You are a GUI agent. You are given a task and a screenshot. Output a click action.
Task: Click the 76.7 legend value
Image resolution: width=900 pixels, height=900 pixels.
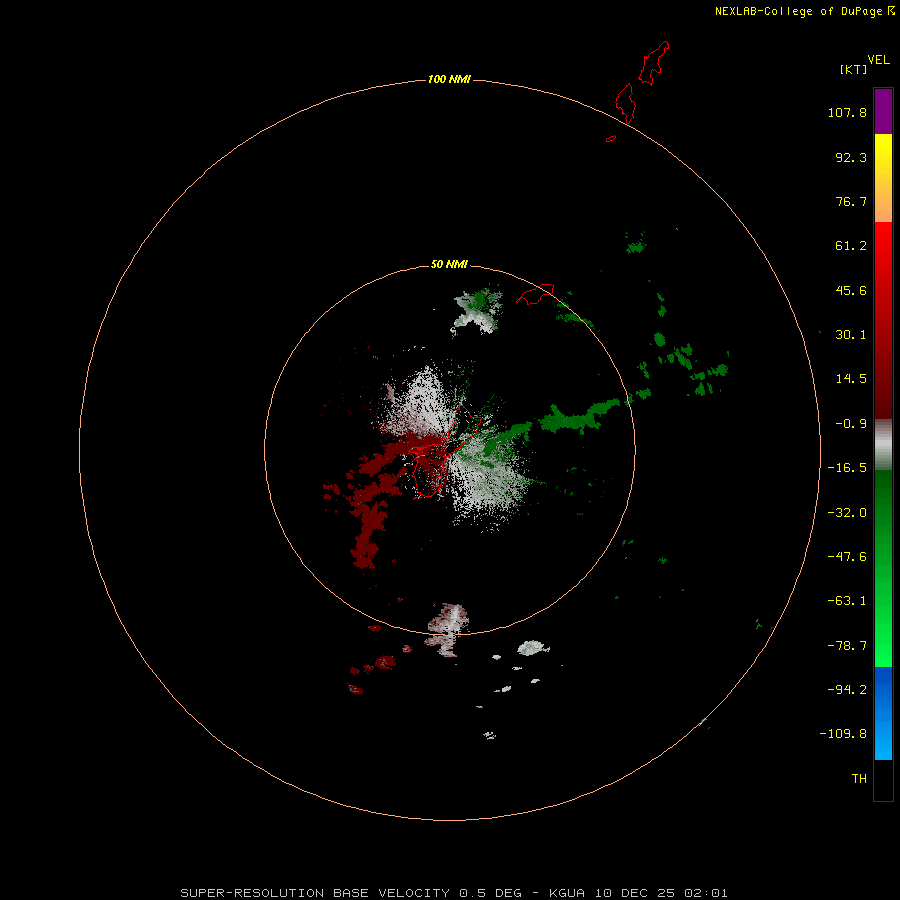[x=851, y=201]
